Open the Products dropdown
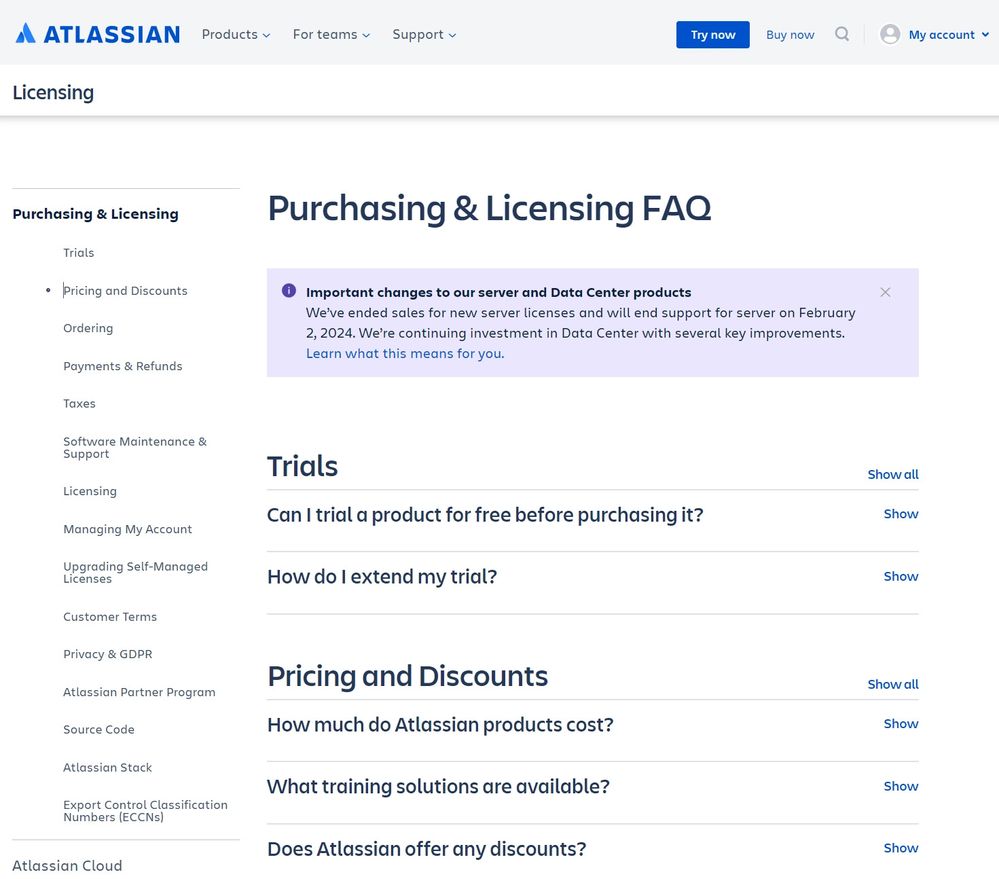 pyautogui.click(x=235, y=34)
